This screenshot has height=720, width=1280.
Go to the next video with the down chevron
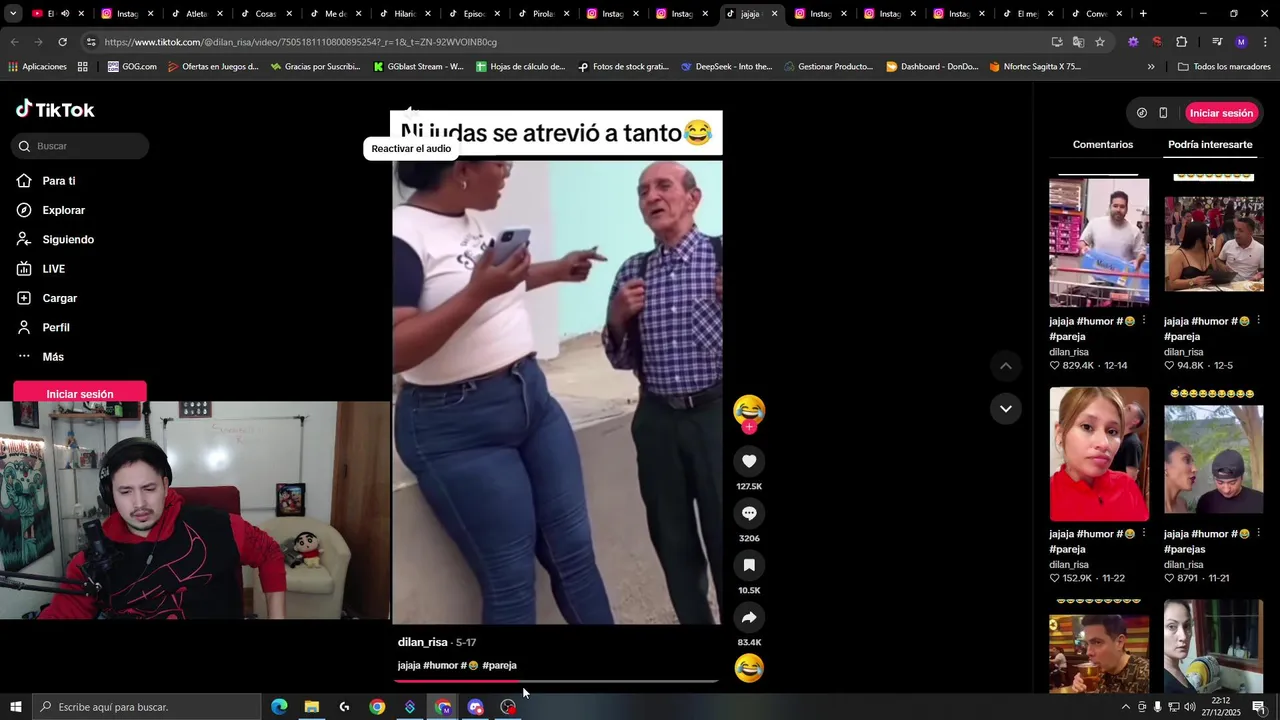[1006, 409]
